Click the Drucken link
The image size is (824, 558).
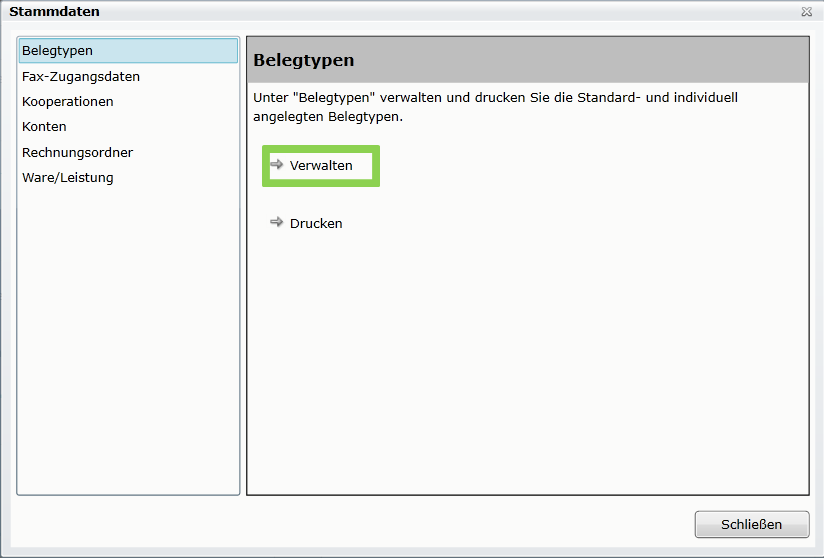316,223
